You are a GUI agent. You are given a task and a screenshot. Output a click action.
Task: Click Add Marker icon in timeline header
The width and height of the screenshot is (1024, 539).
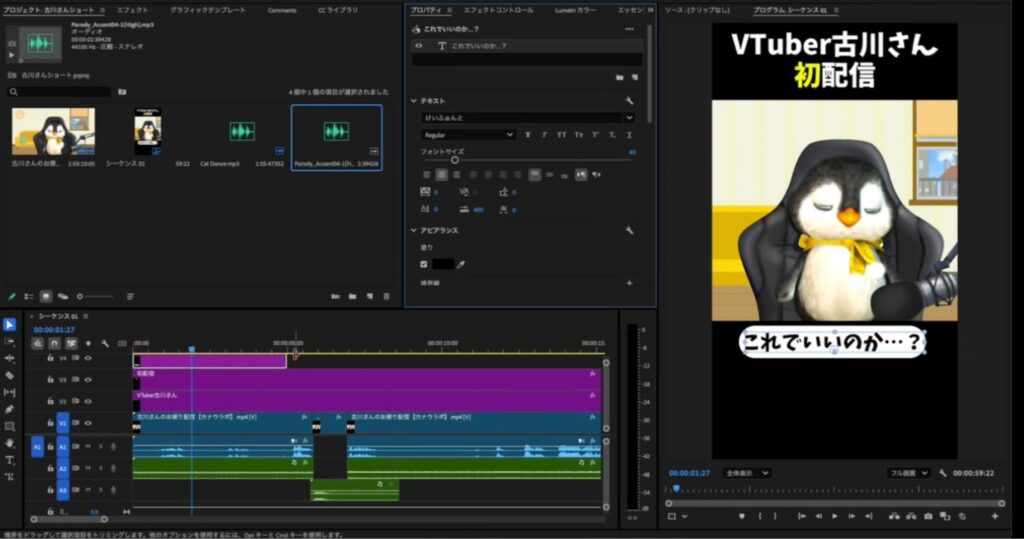88,343
